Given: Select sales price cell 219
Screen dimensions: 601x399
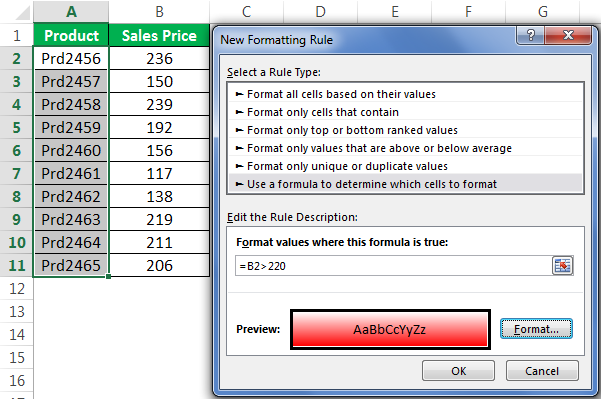Looking at the screenshot, I should [x=159, y=219].
